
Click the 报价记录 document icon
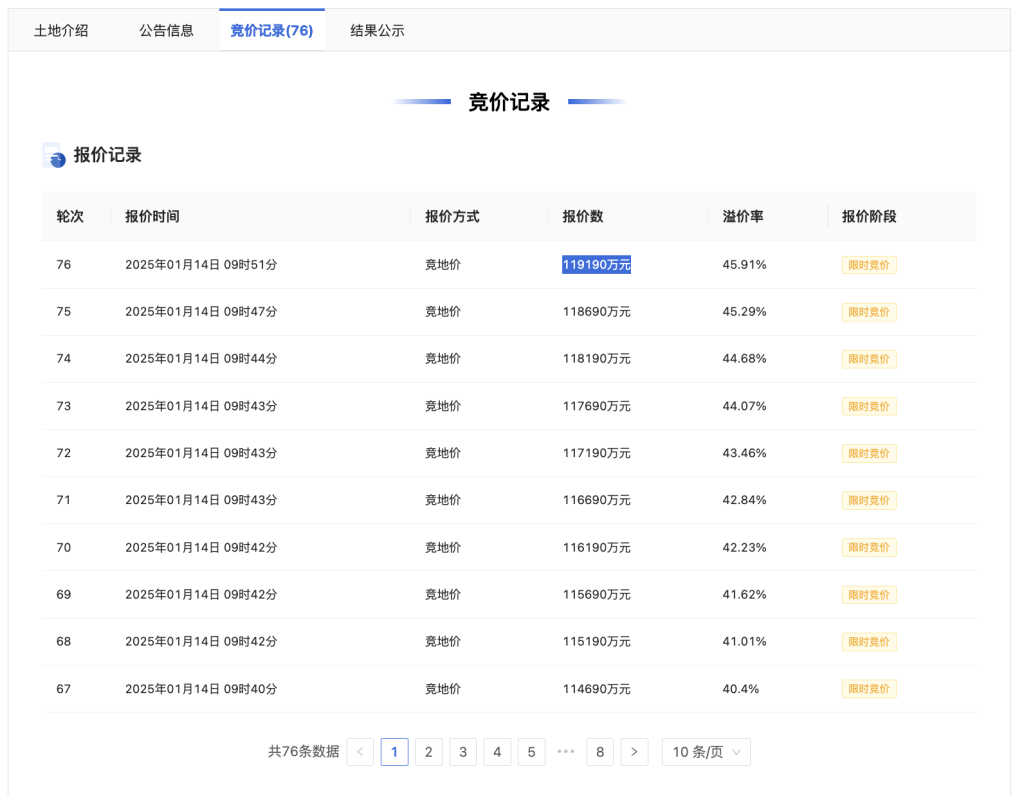click(54, 155)
